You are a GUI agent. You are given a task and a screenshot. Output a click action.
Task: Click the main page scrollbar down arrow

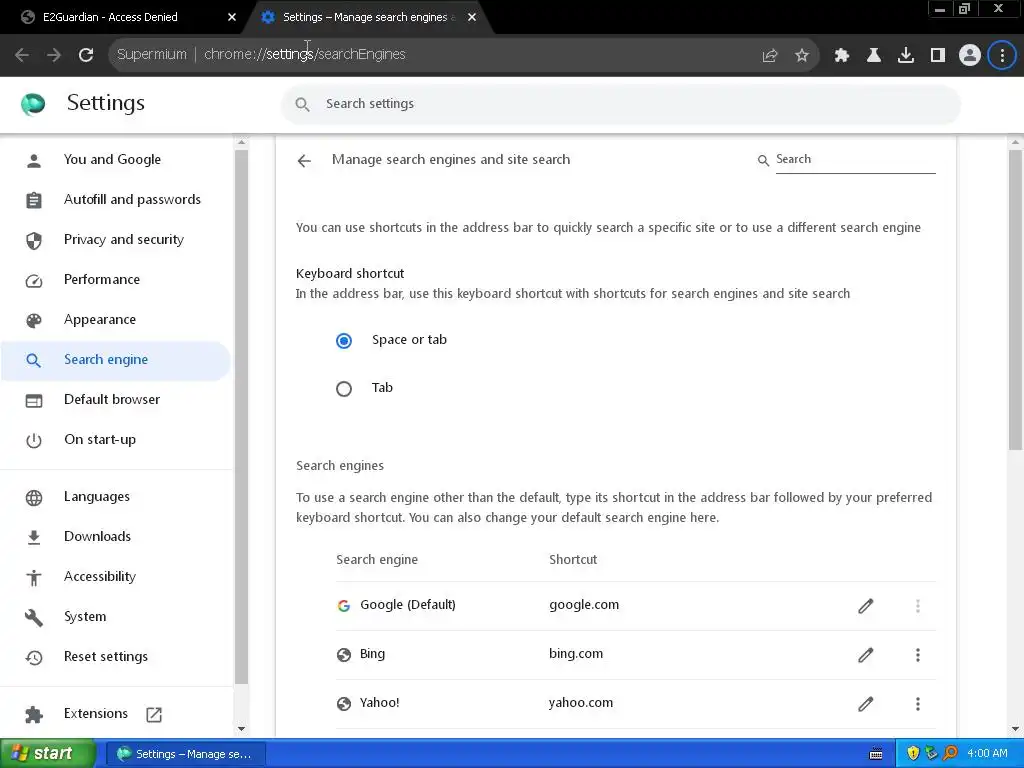pos(1016,729)
